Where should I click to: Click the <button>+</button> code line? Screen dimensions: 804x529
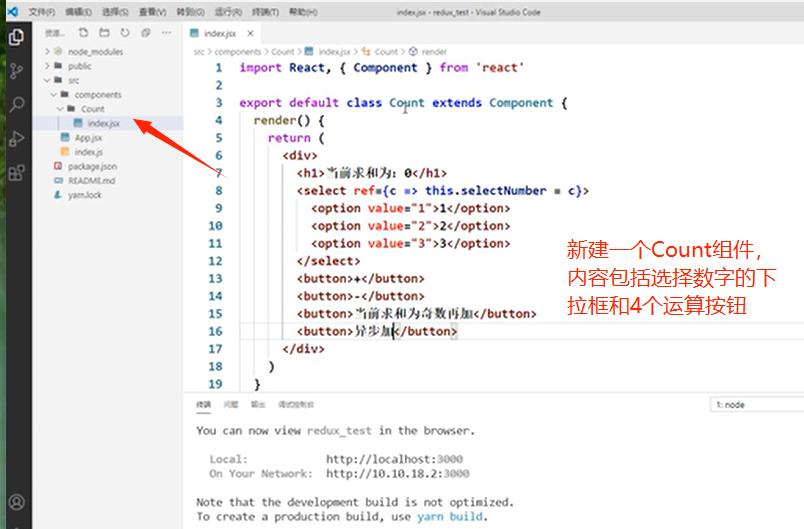tap(360, 278)
